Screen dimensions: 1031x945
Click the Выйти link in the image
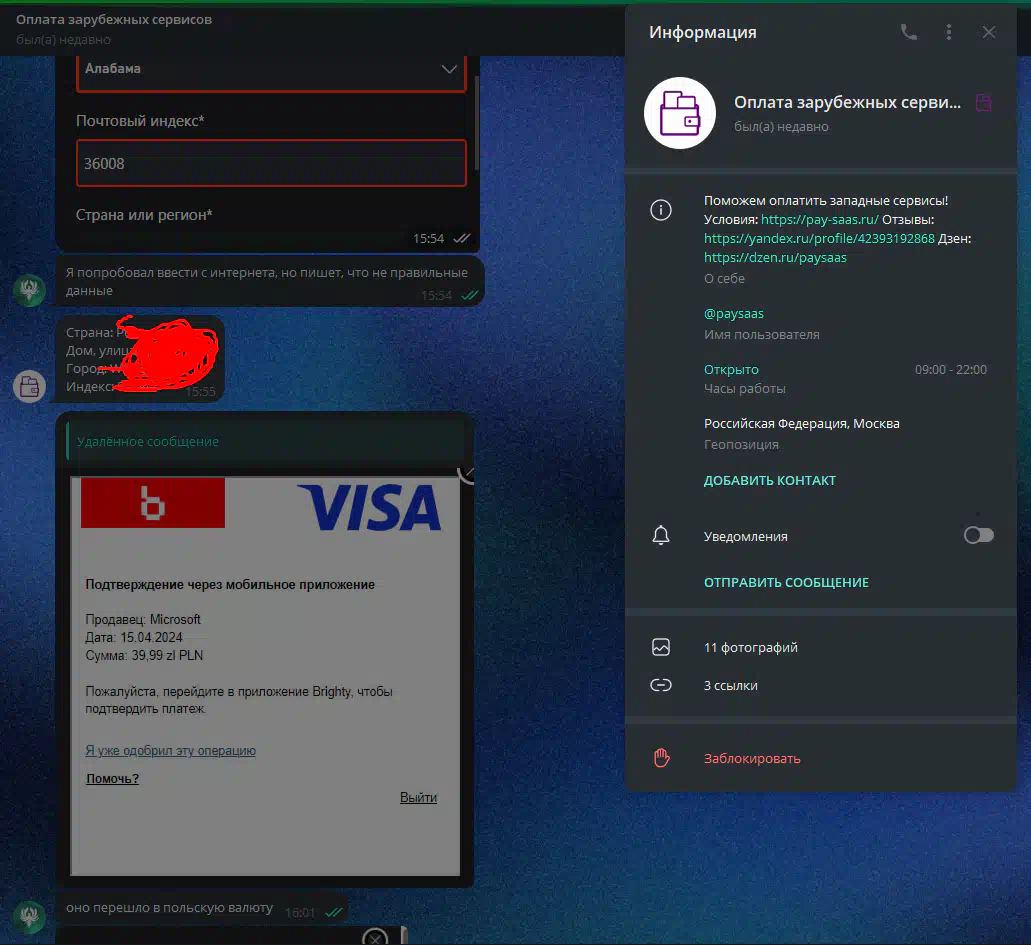418,798
